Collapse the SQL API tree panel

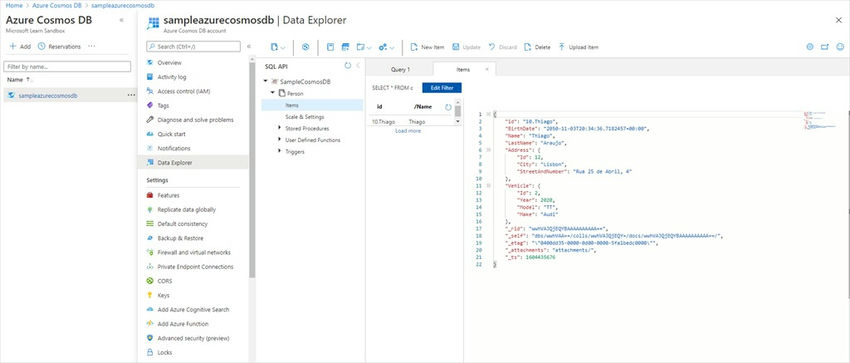click(358, 66)
